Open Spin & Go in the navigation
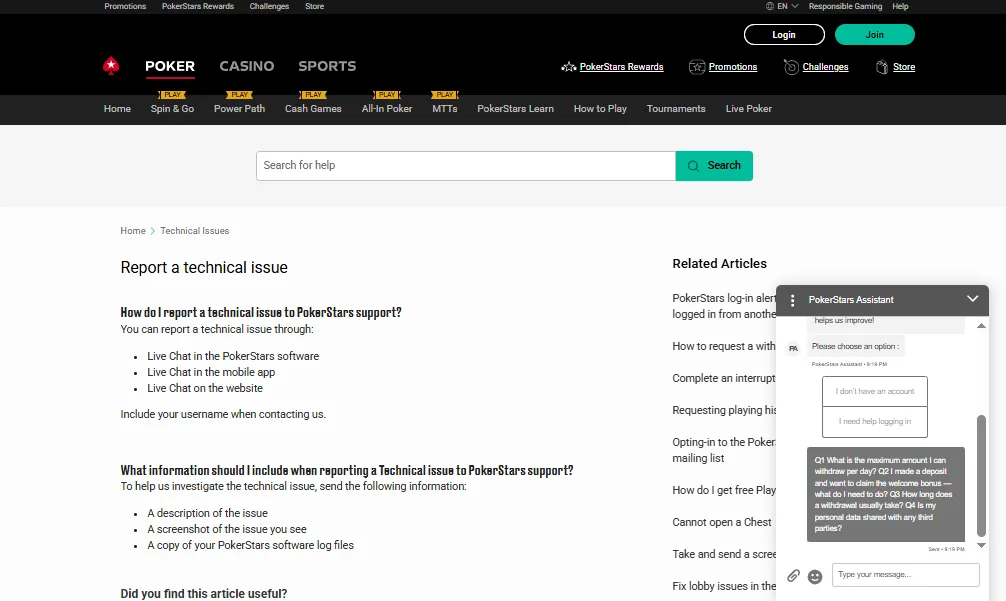 172,108
